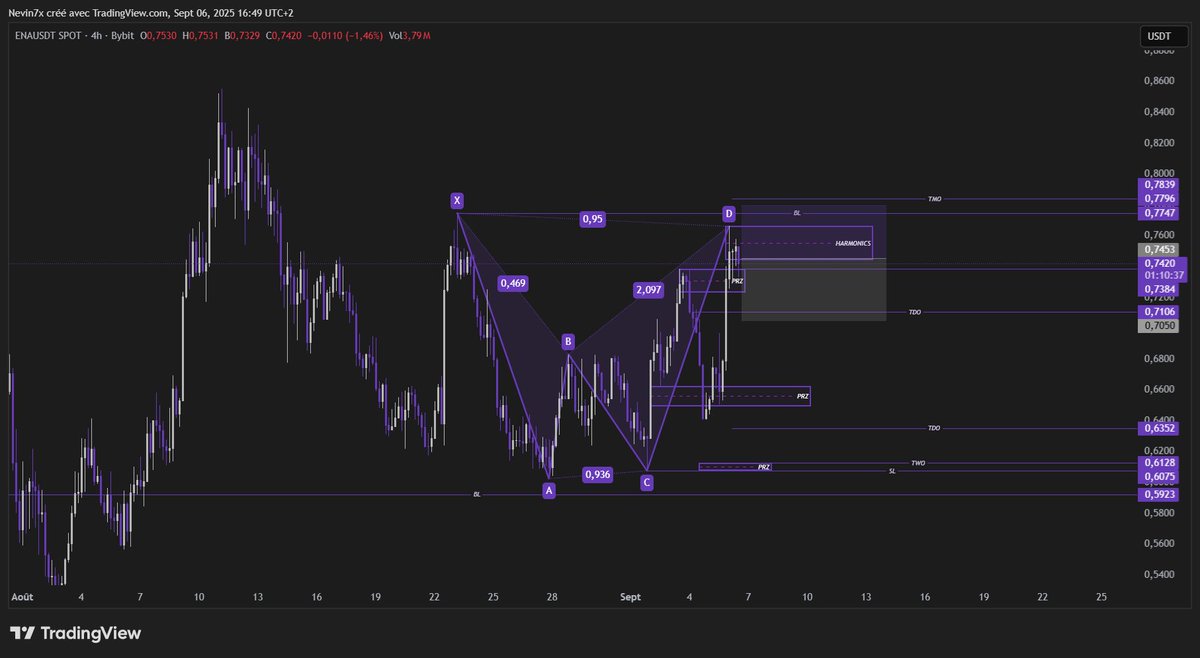Click the TradingView logo
The height and width of the screenshot is (658, 1200).
pos(75,633)
